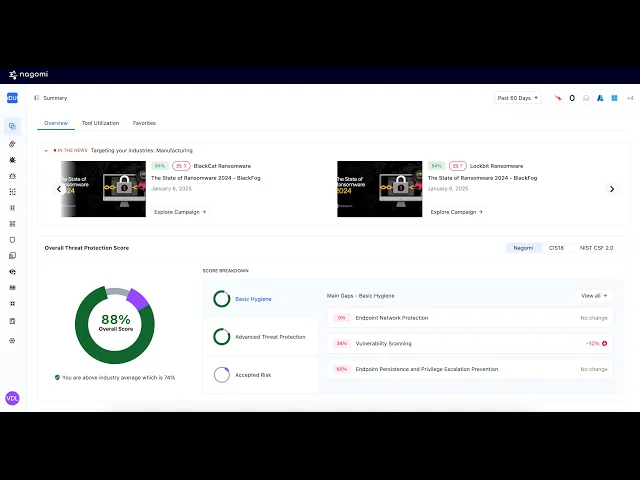Open the blue organization badge in sidebar
Image resolution: width=640 pixels, height=480 pixels.
tap(12, 98)
